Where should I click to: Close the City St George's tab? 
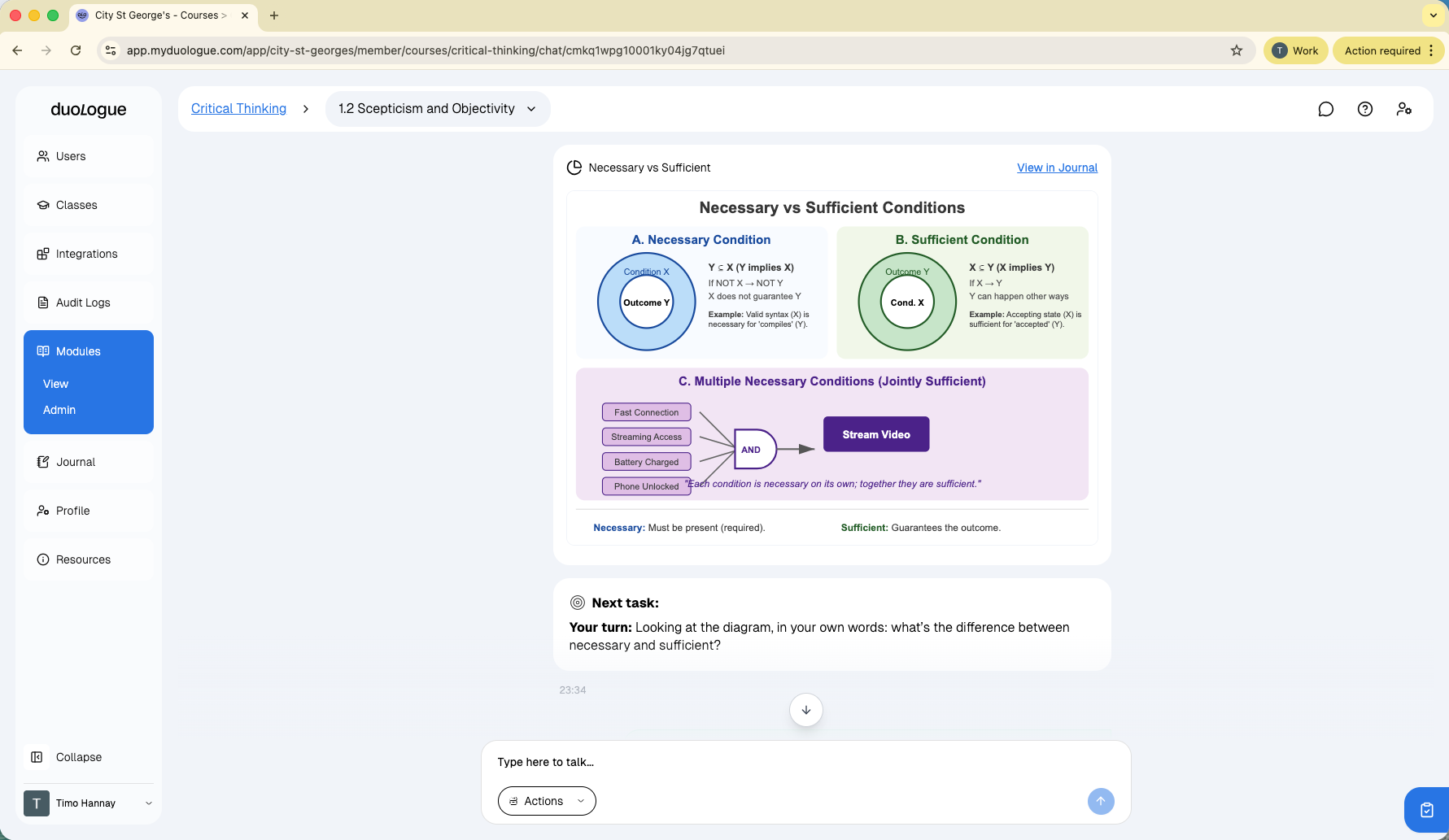click(245, 15)
